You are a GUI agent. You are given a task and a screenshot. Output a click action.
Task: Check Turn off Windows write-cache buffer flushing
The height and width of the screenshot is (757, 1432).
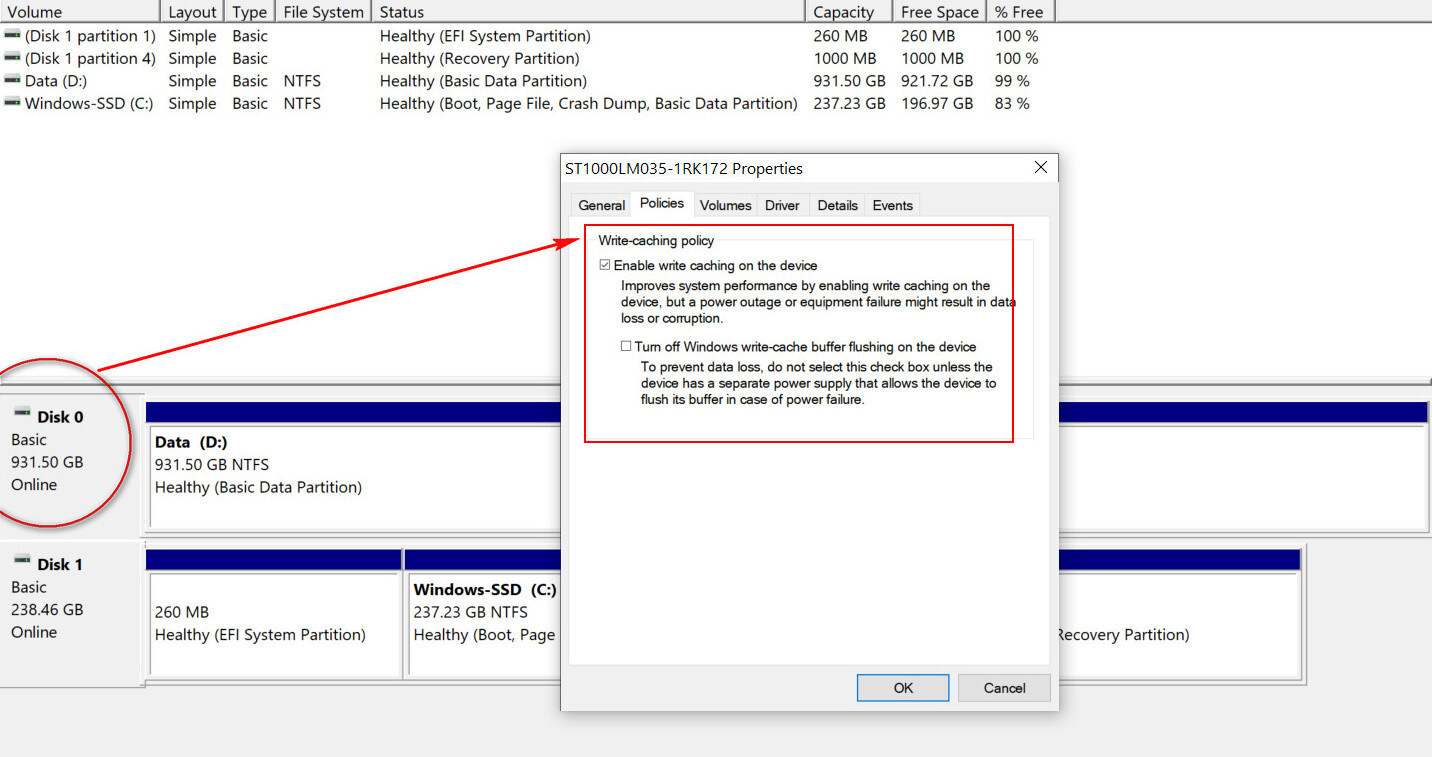pyautogui.click(x=626, y=347)
